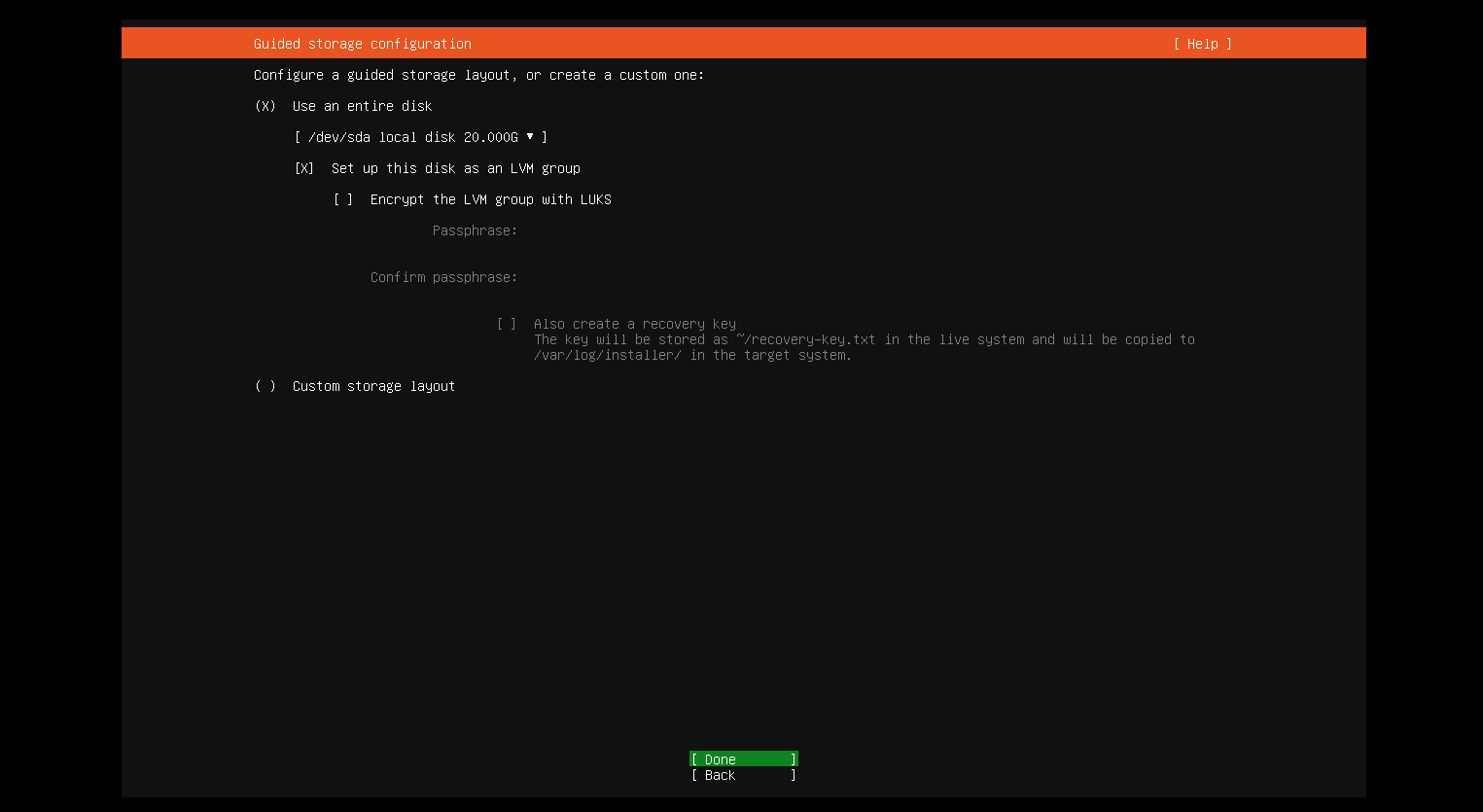Screen dimensions: 1483x812
Task: Click the 'Guided storage configuration' title
Action: click(x=362, y=44)
